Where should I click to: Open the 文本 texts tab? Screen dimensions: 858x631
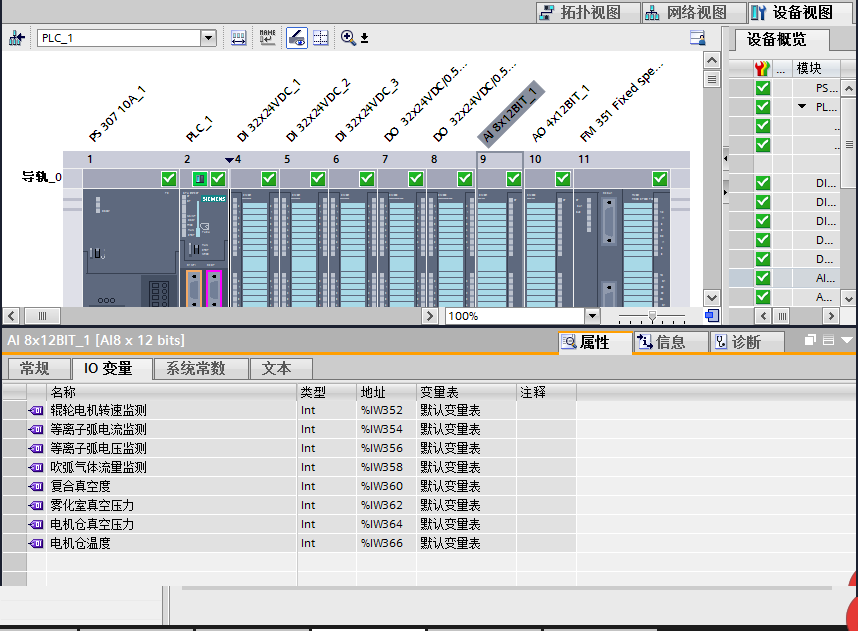[x=281, y=368]
